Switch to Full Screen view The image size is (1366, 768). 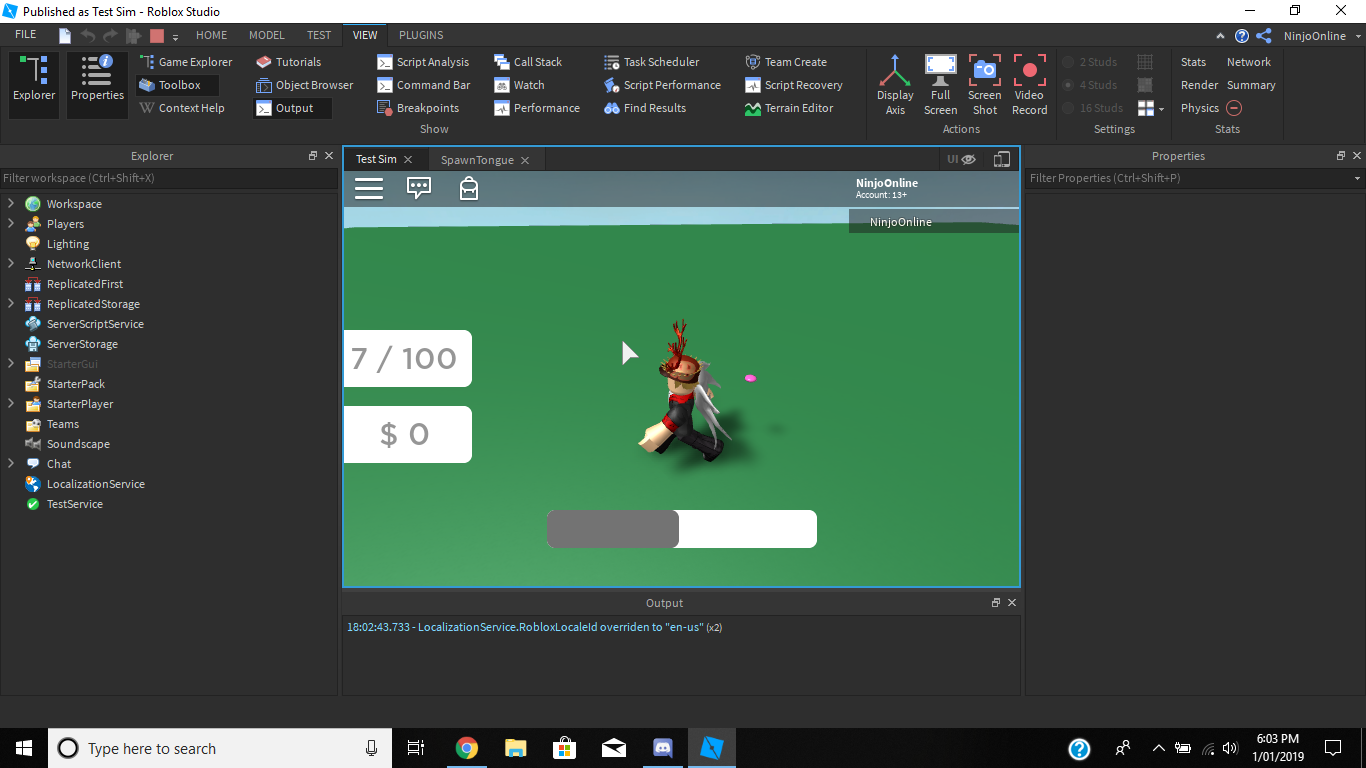(940, 85)
